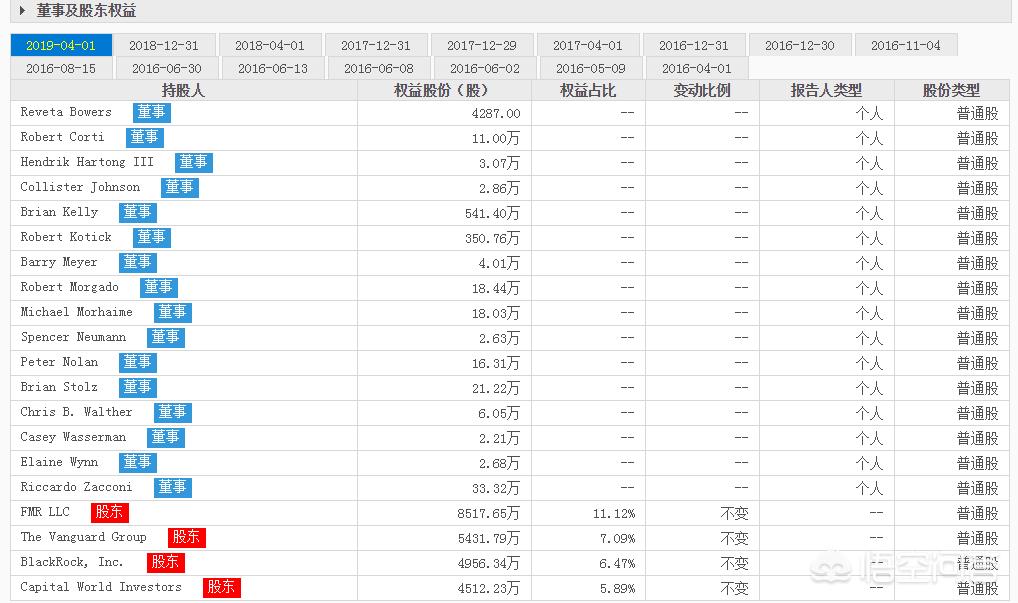Click the 变动比例 column header
1018x603 pixels.
pyautogui.click(x=702, y=90)
